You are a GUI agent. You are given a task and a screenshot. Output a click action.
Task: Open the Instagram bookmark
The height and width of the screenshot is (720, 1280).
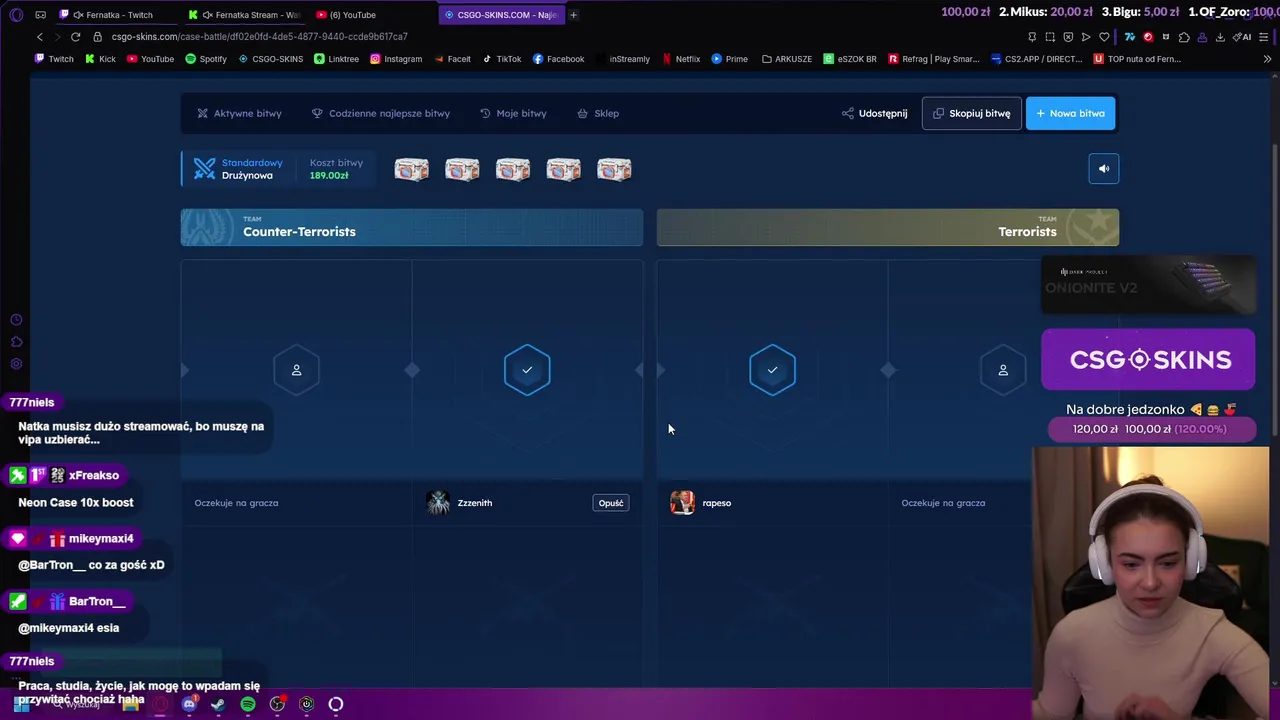click(396, 59)
